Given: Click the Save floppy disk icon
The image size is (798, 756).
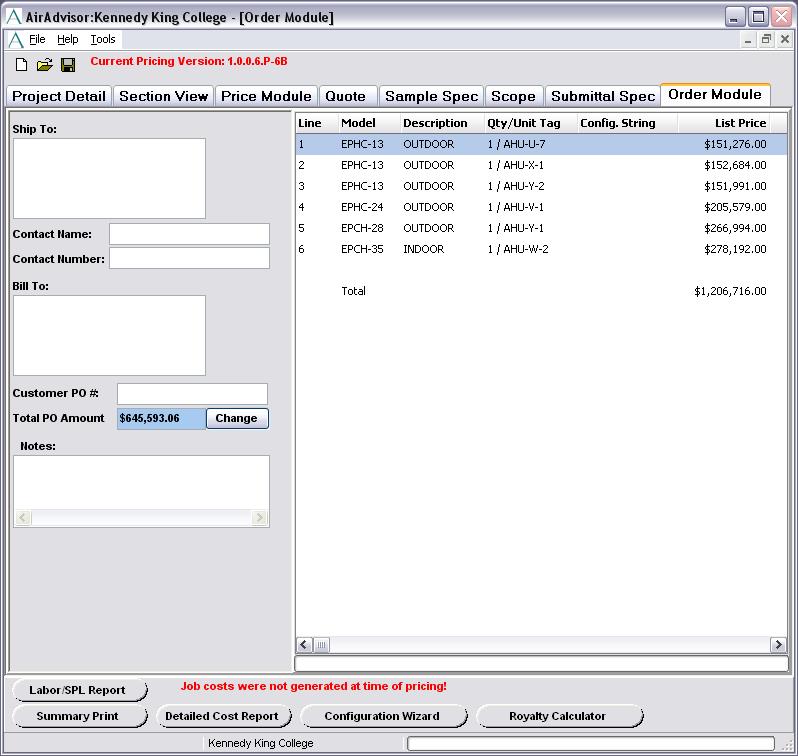Looking at the screenshot, I should tap(68, 65).
